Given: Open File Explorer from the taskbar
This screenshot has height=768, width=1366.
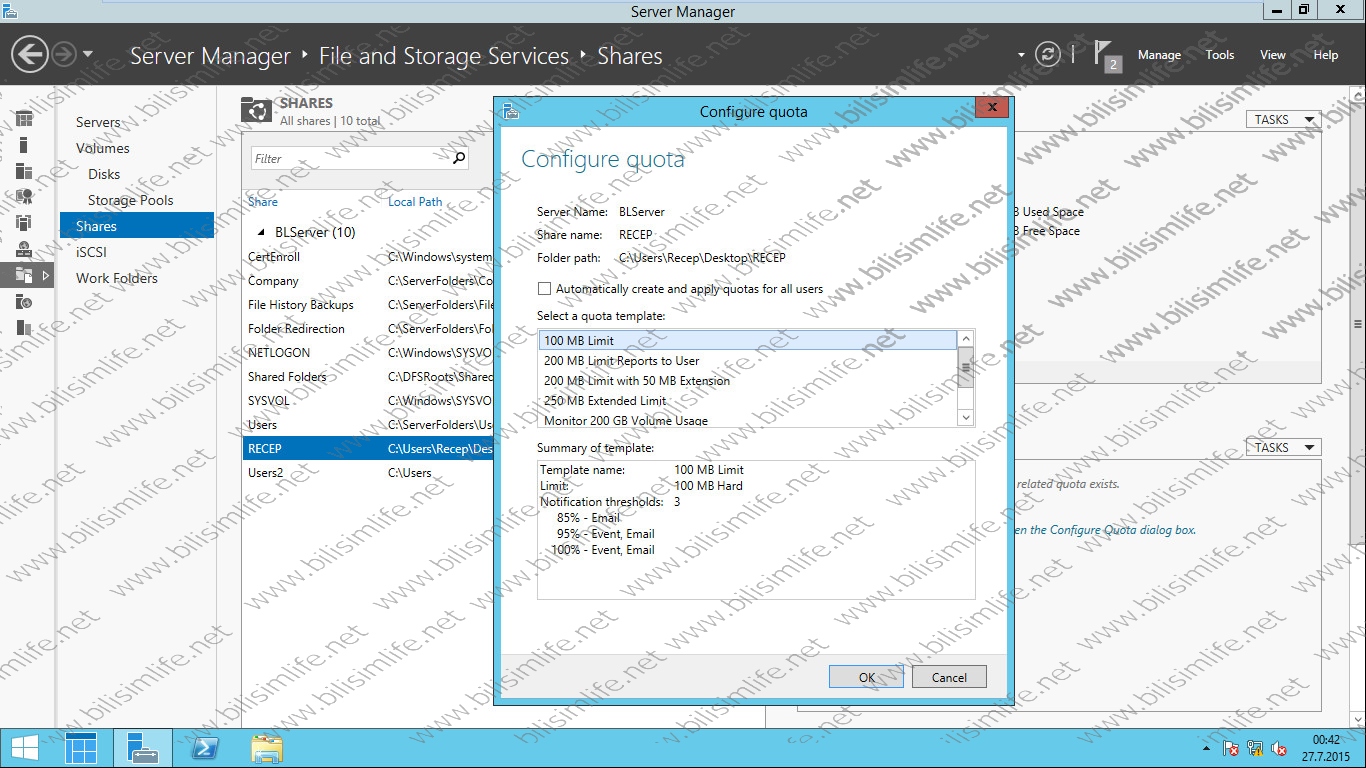Looking at the screenshot, I should 267,747.
